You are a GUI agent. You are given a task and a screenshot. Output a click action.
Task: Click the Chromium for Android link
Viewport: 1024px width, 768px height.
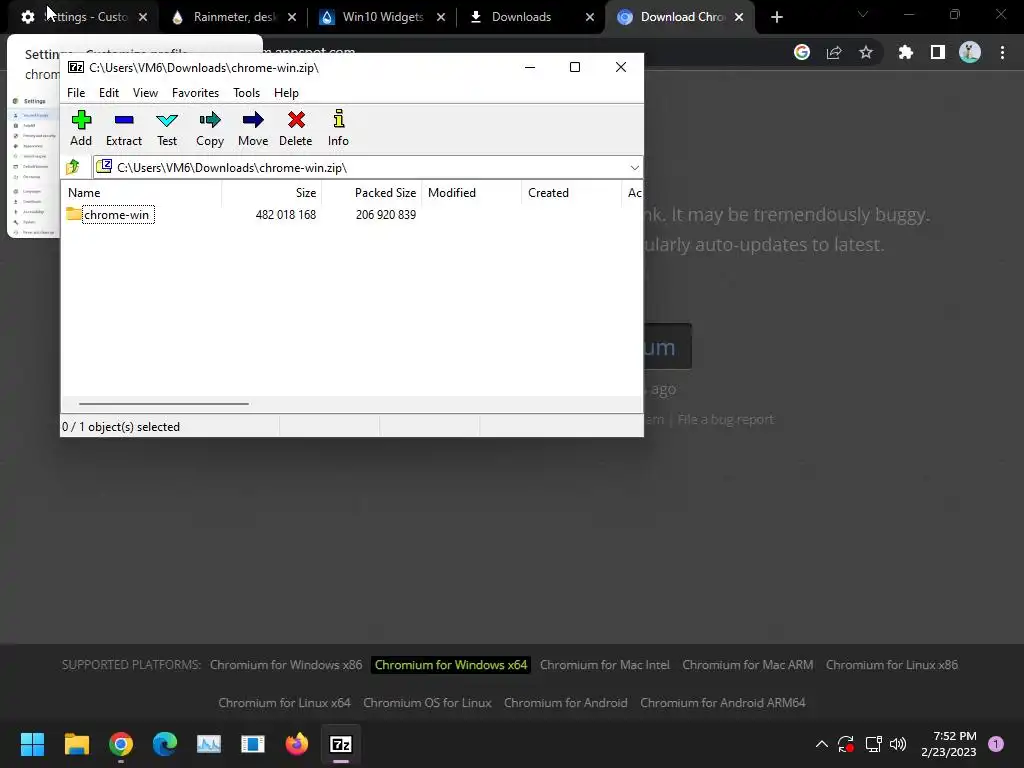566,703
